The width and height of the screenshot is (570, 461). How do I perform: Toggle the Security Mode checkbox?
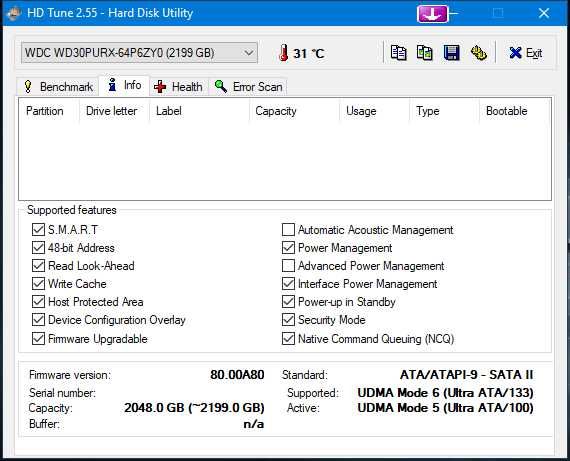point(288,320)
